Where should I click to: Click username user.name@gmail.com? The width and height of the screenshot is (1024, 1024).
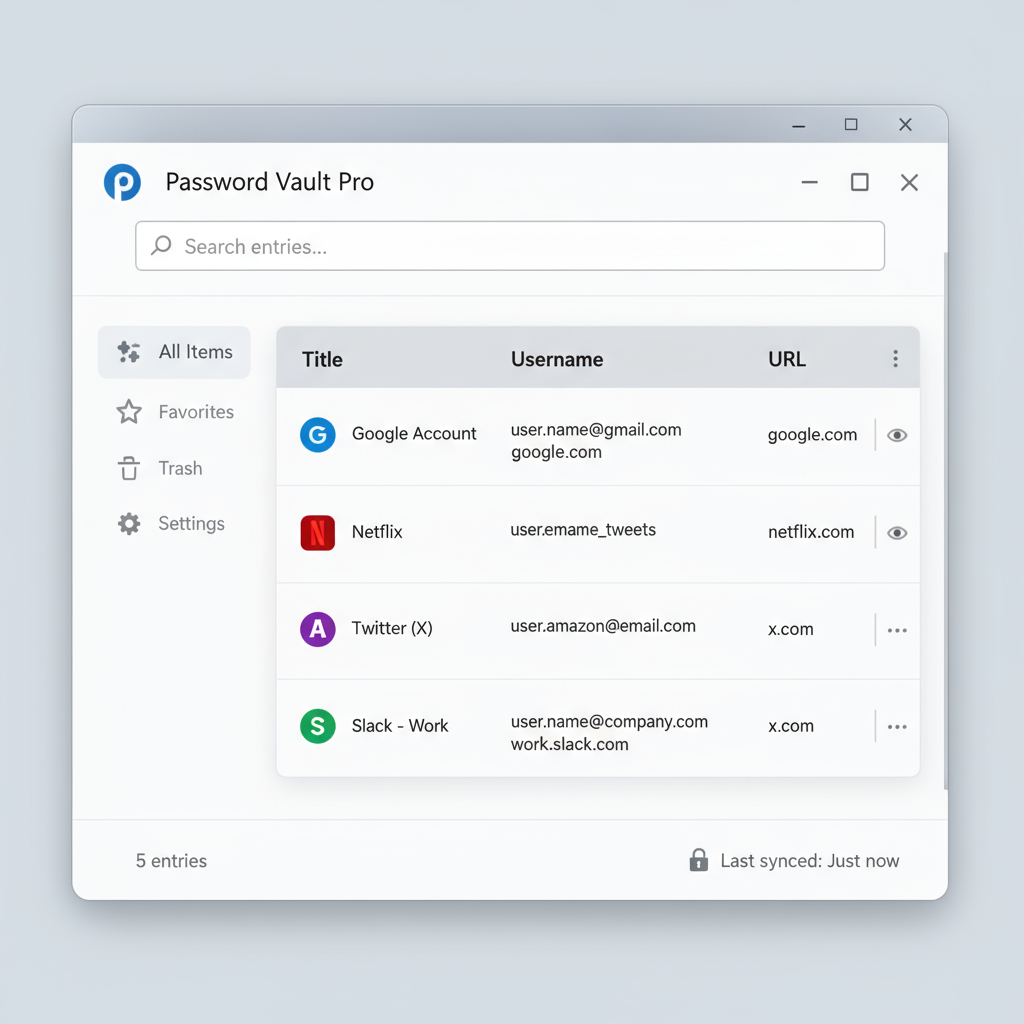pyautogui.click(x=596, y=430)
